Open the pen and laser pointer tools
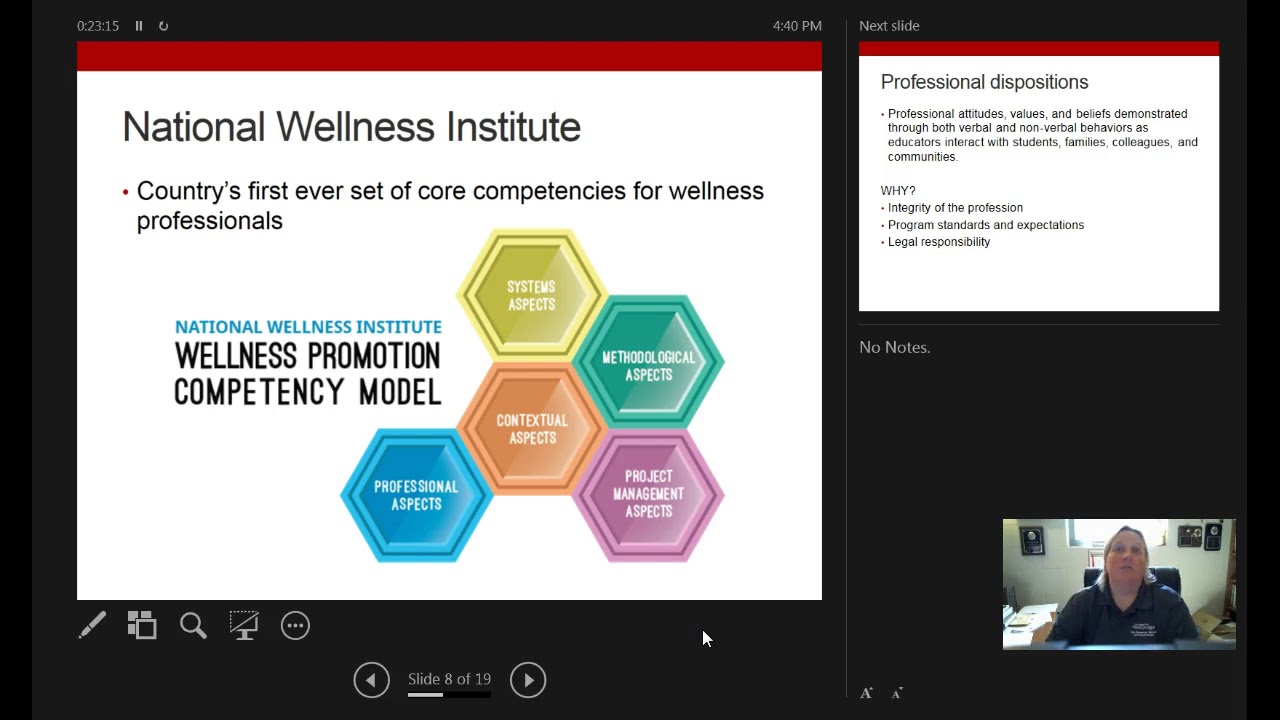Image resolution: width=1280 pixels, height=720 pixels. (92, 626)
